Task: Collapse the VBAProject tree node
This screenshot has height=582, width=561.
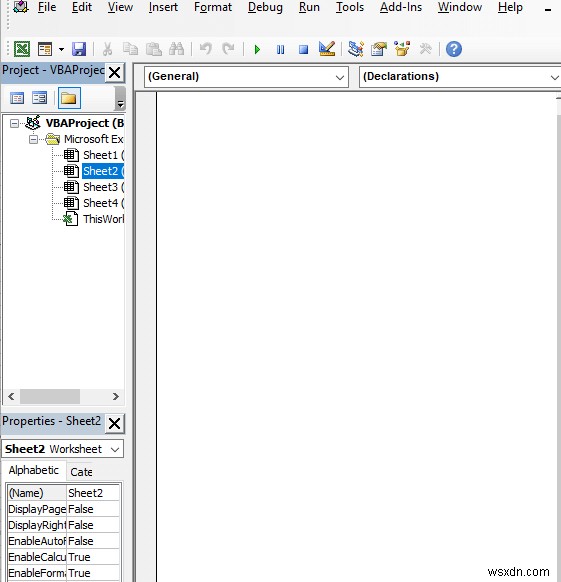Action: [14, 123]
